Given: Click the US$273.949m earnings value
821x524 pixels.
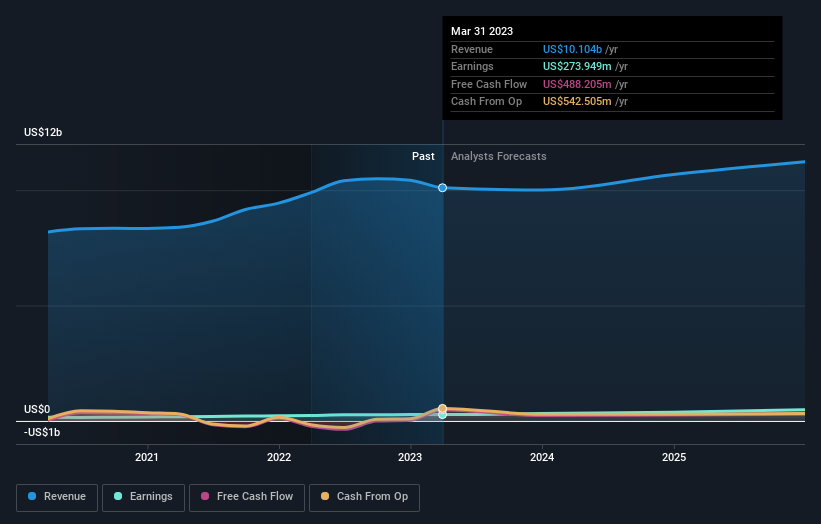Looking at the screenshot, I should pyautogui.click(x=577, y=66).
